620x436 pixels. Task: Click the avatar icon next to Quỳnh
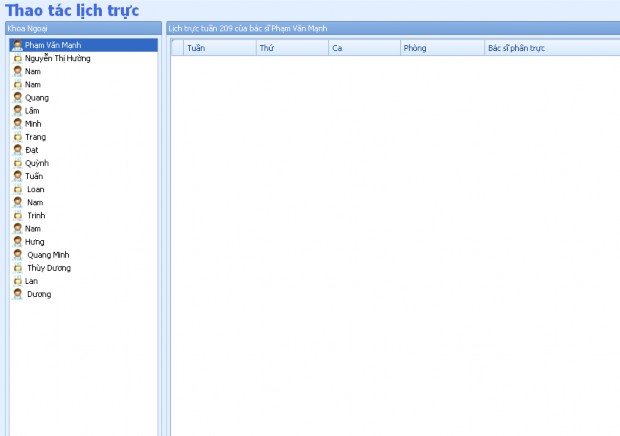(18, 163)
